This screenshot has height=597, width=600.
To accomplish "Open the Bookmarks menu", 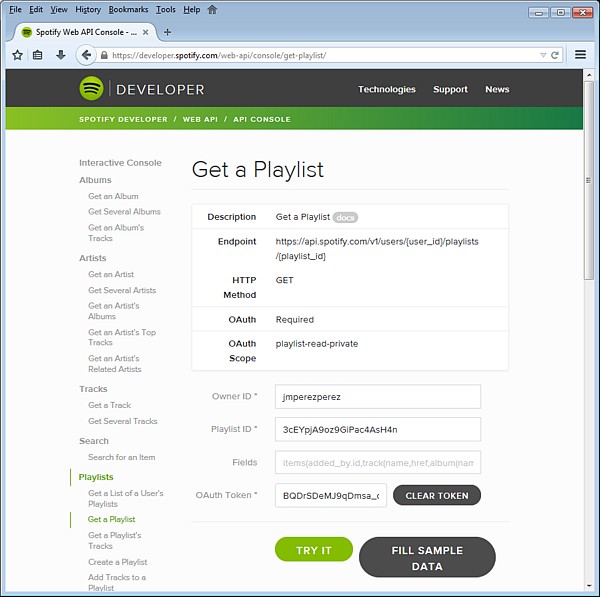I will [x=128, y=10].
